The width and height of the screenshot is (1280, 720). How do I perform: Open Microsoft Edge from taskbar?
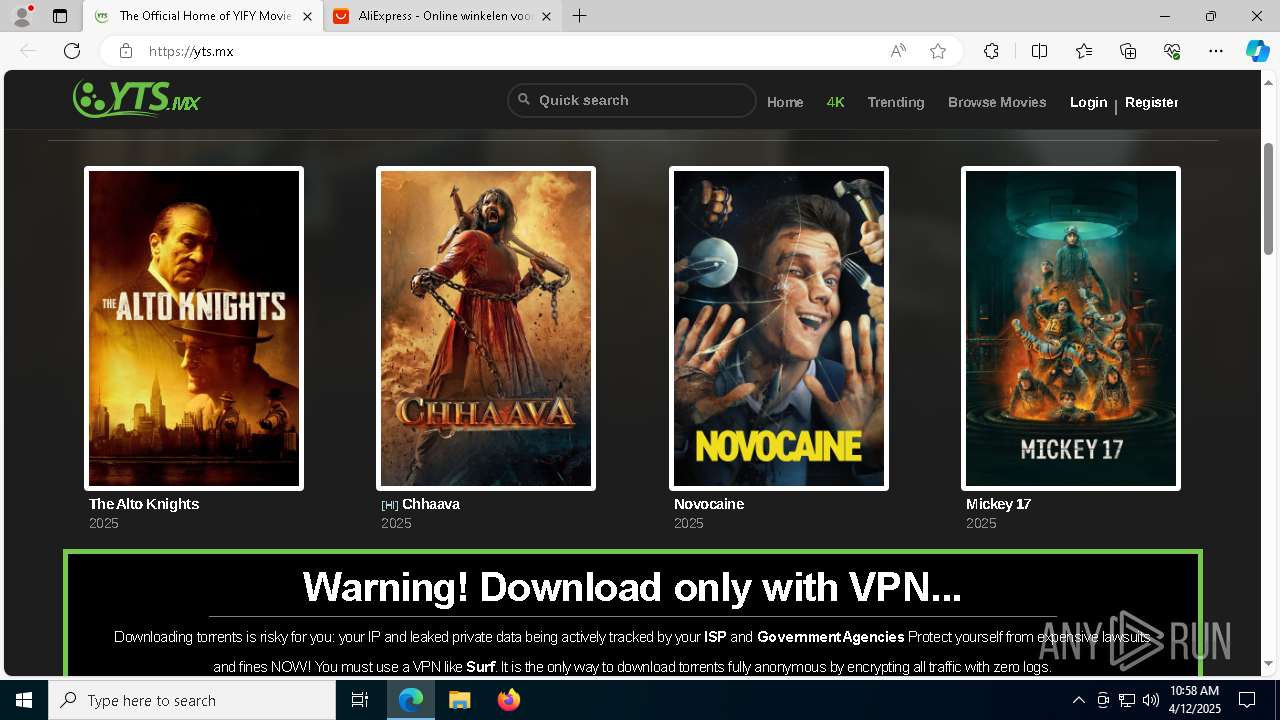[x=411, y=700]
